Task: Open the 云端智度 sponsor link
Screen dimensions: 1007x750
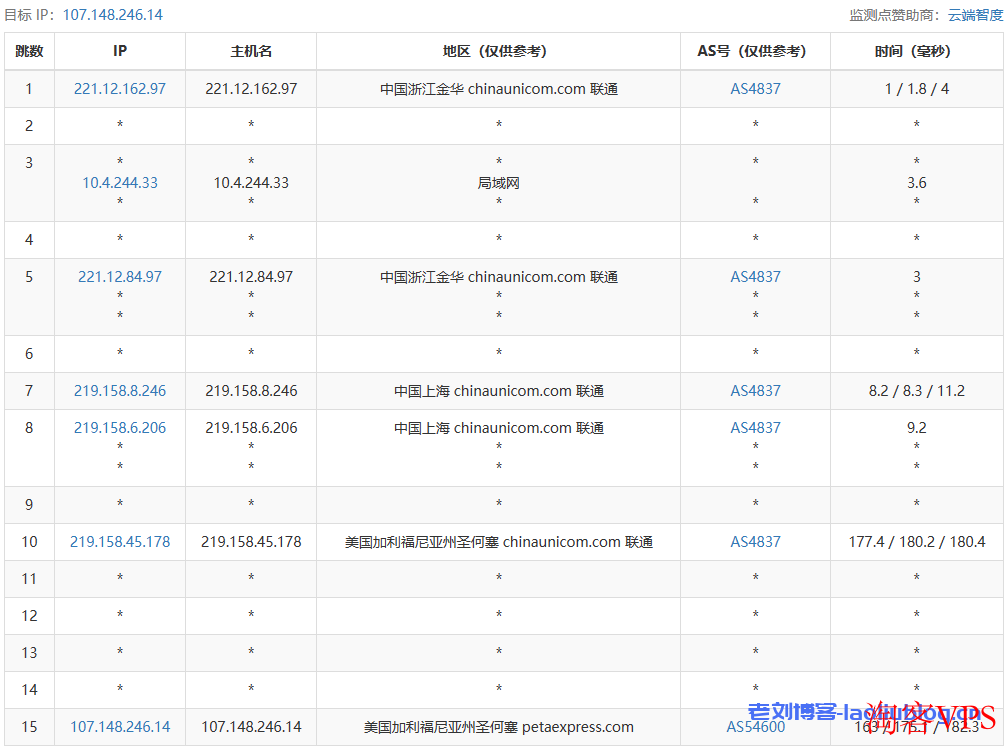Action: click(x=975, y=15)
